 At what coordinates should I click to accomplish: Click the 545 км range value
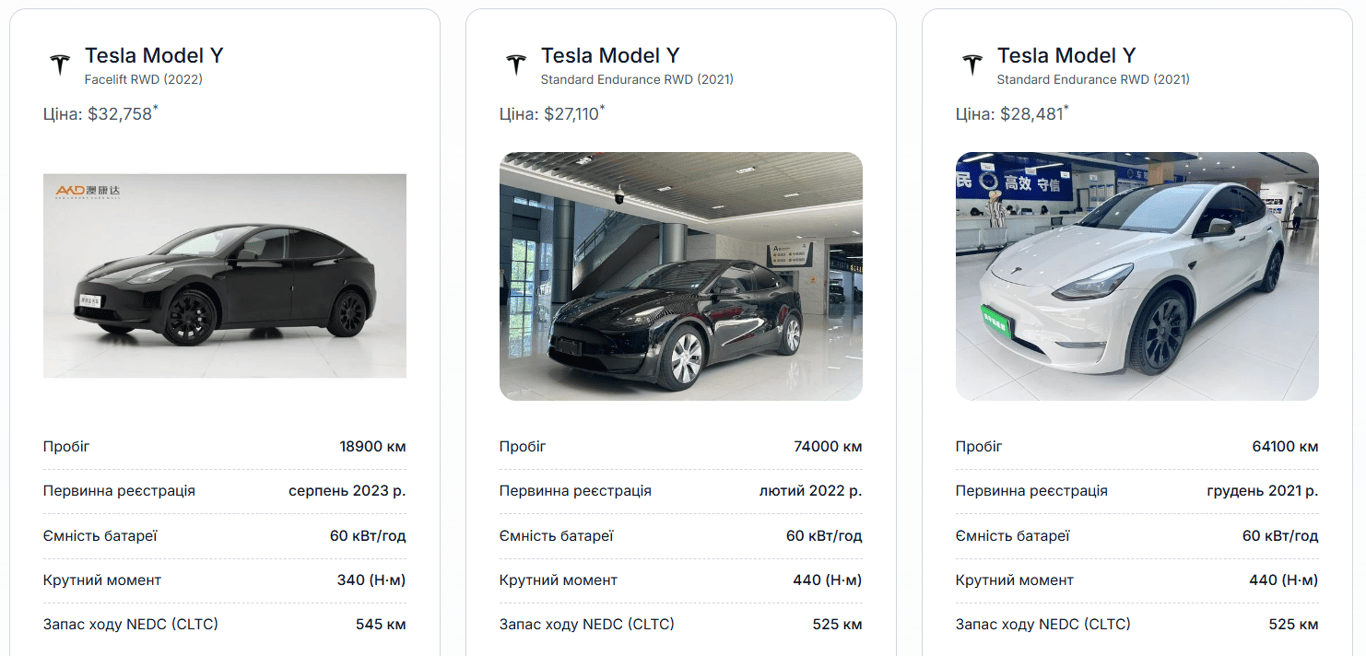point(381,625)
